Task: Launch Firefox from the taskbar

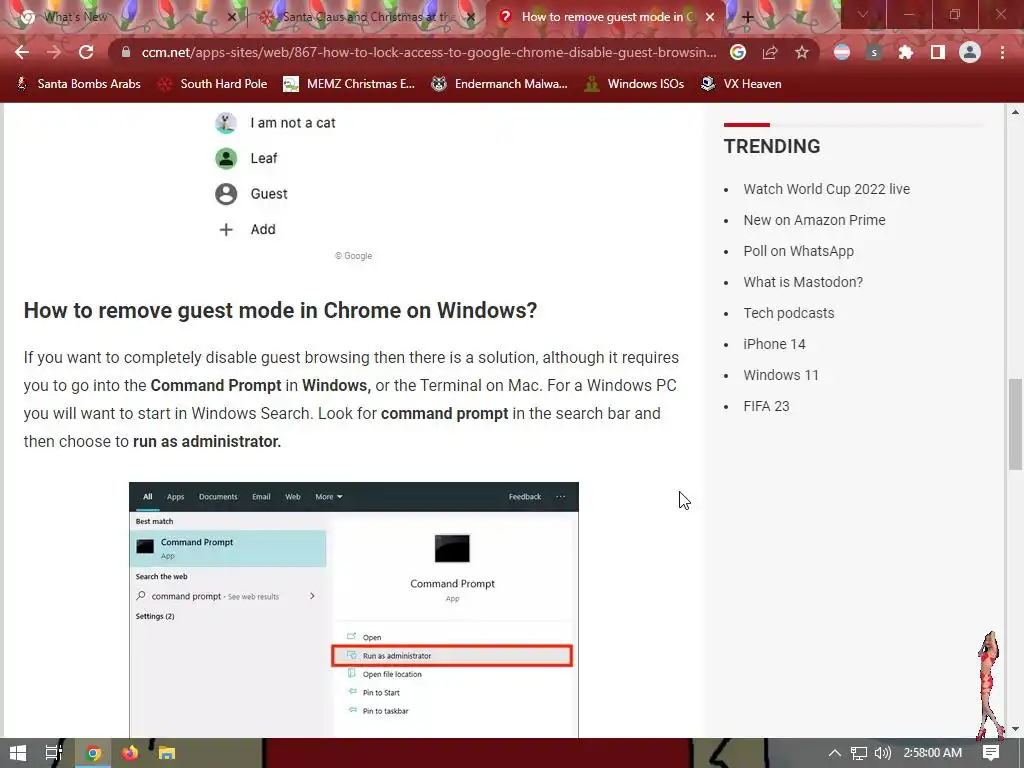Action: (x=130, y=753)
